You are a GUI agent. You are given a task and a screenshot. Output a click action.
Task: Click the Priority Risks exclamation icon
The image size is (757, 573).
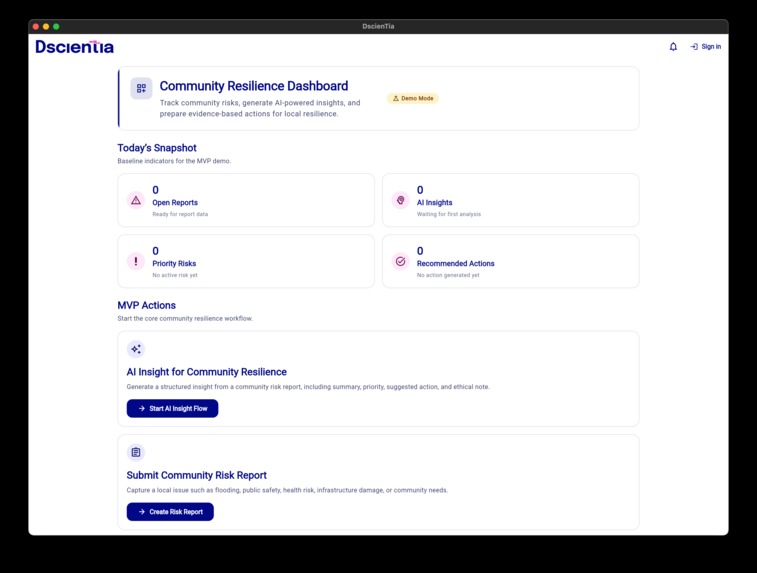[136, 261]
